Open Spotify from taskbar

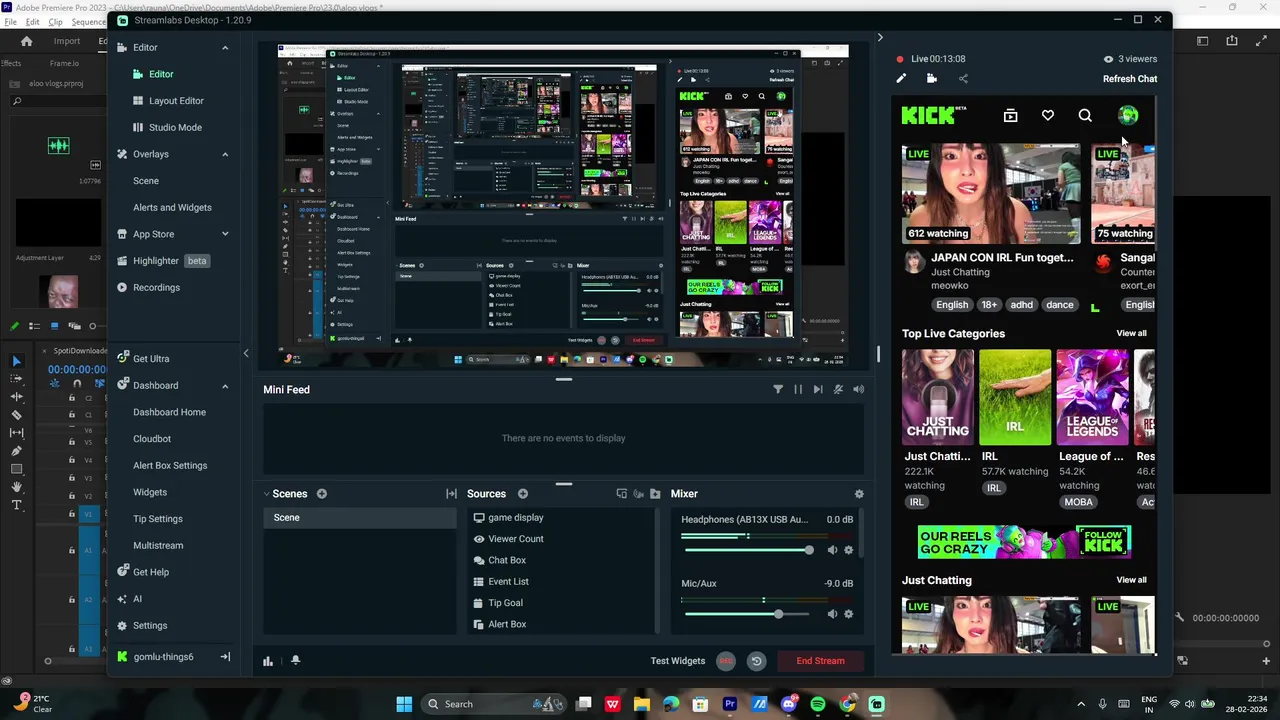(818, 704)
